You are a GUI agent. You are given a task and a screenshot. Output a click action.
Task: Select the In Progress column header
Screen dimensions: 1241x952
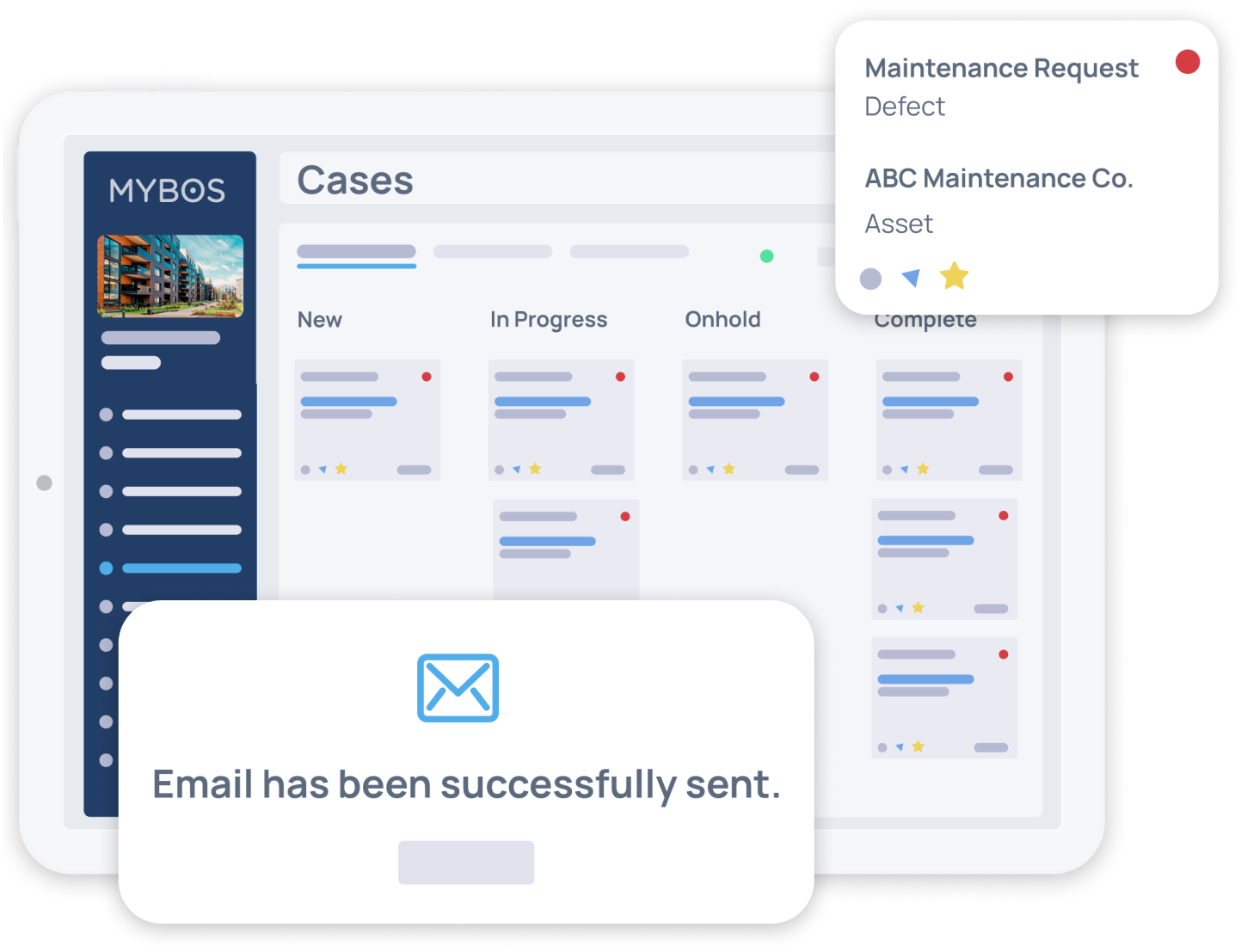[549, 319]
